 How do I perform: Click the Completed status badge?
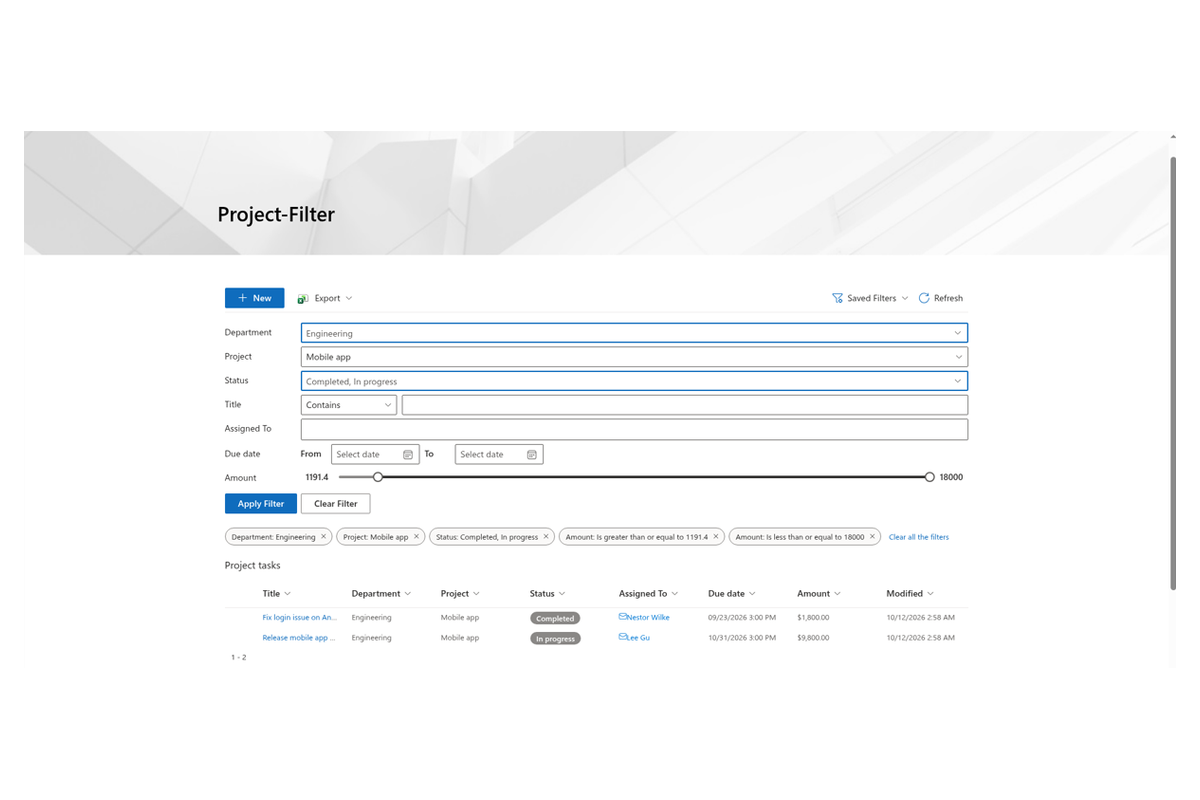(x=555, y=619)
